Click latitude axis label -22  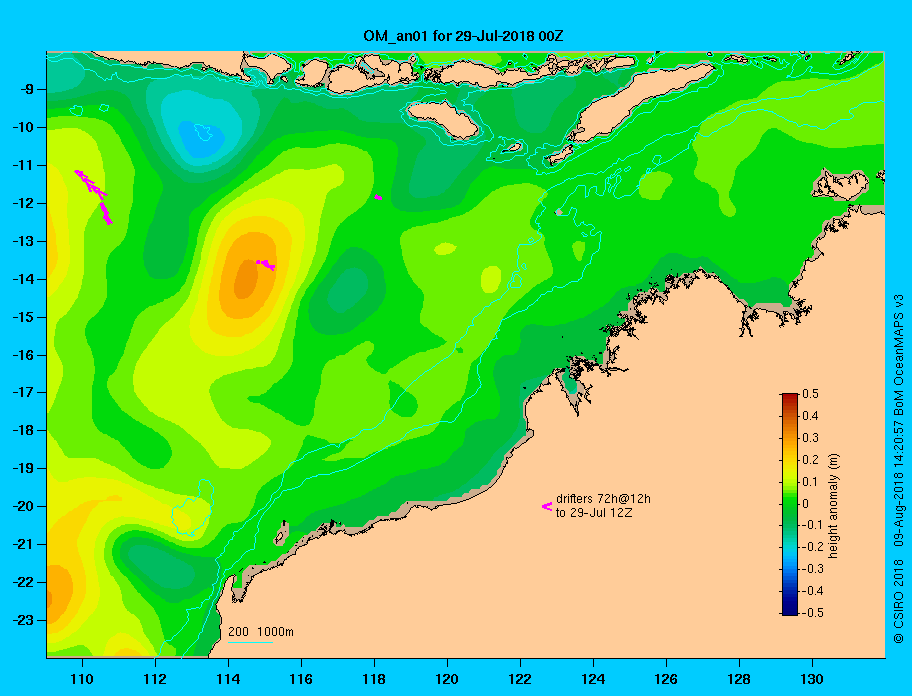22,583
